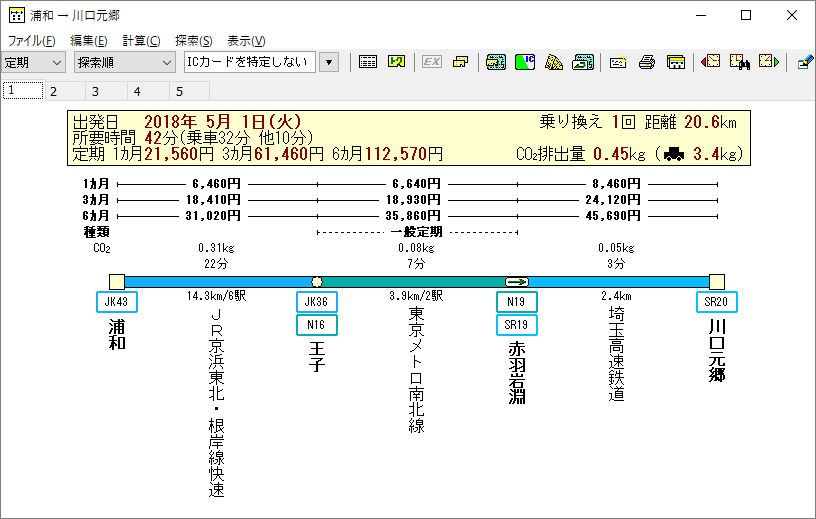816x519 pixels.
Task: Click the 31,020円 six-month fare
Action: point(213,216)
